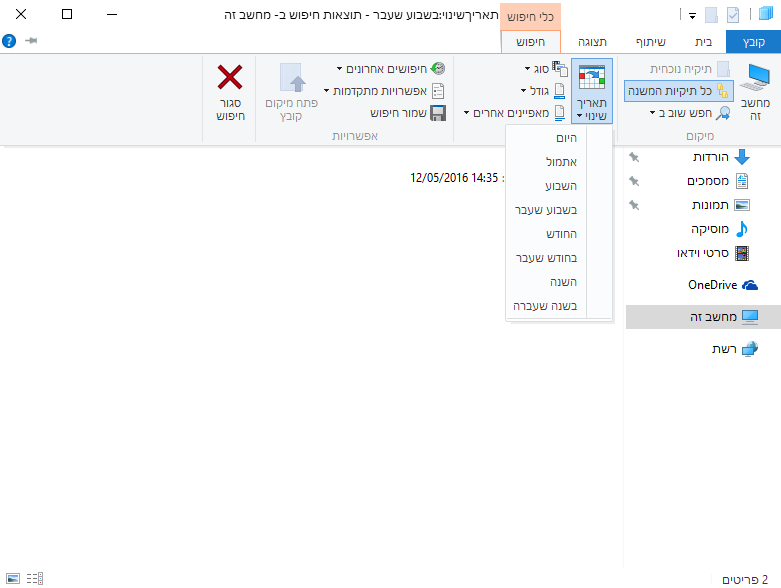
Task: Open מסמכים in navigation pane
Action: pyautogui.click(x=707, y=181)
